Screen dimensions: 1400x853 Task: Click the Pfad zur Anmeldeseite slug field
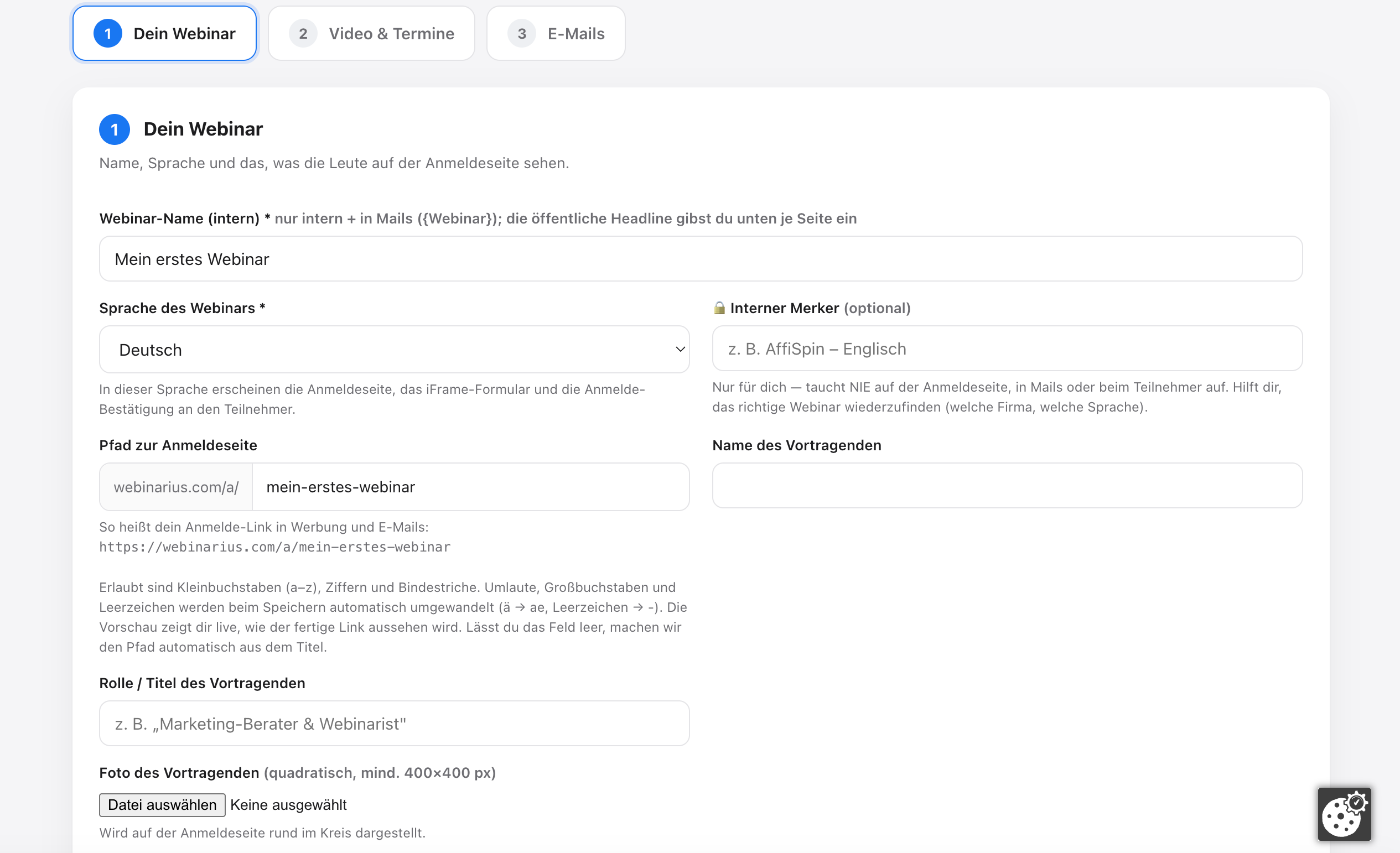tap(470, 487)
